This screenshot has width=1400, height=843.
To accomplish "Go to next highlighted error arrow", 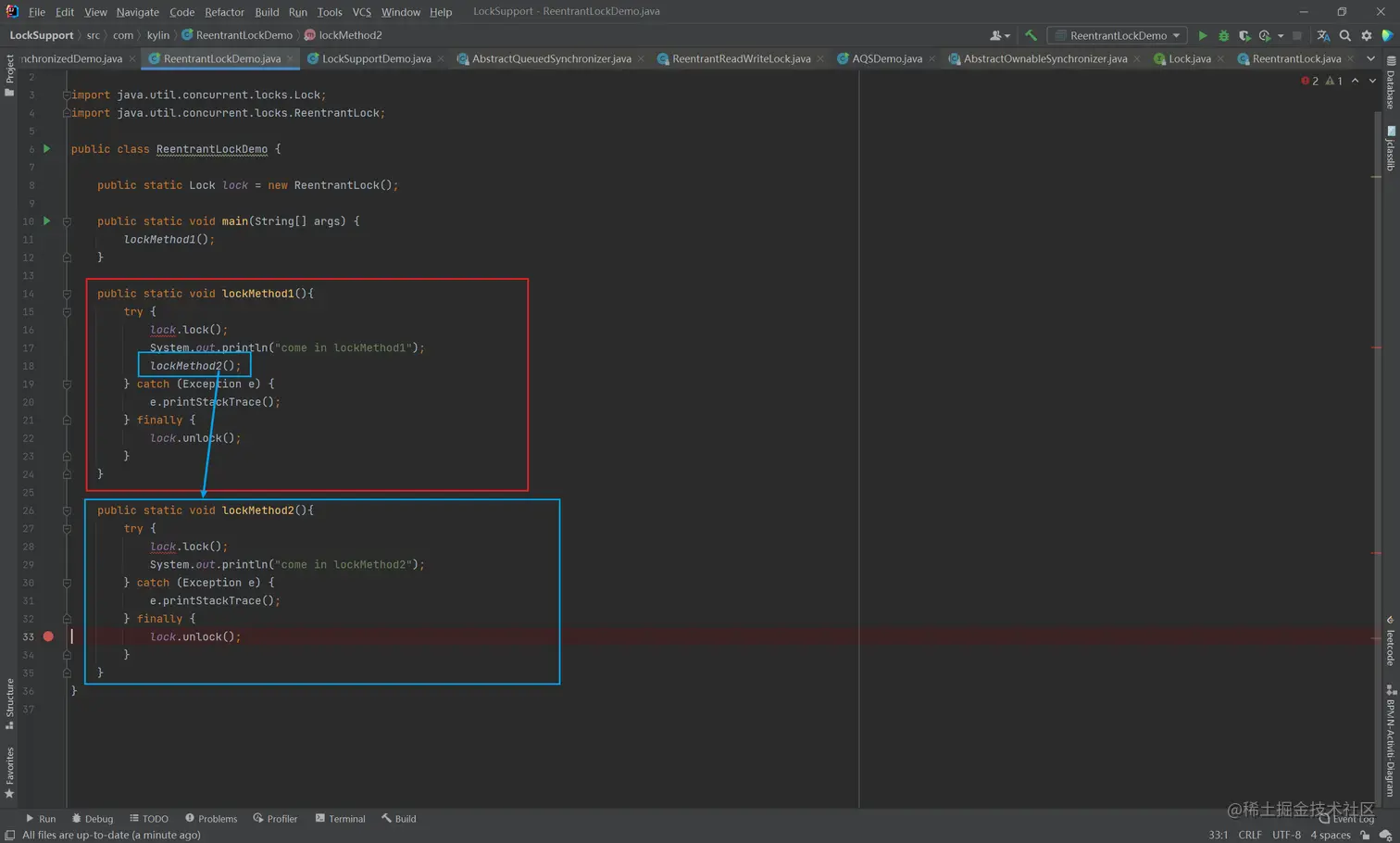I will tap(1372, 81).
